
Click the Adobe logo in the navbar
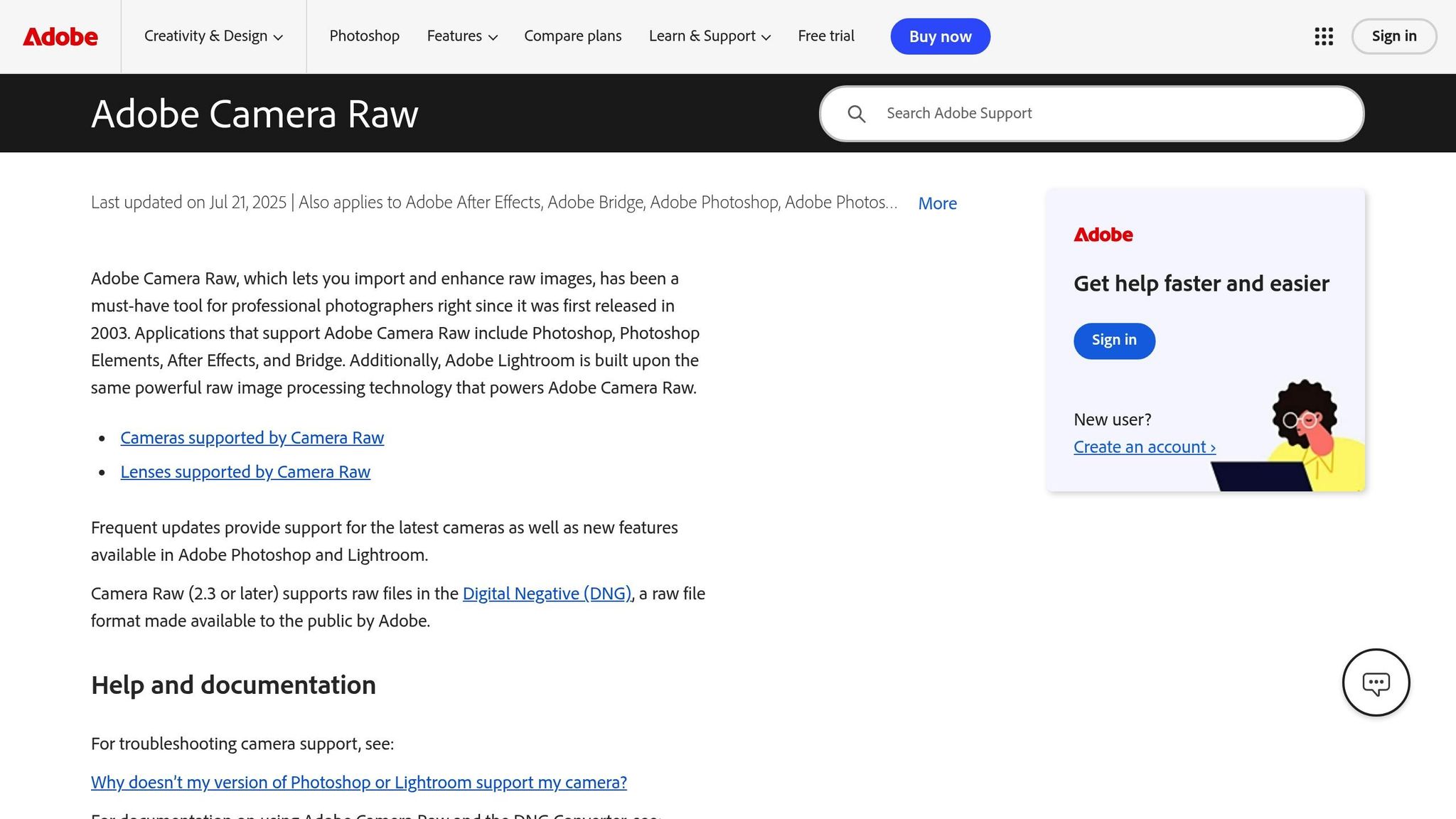pyautogui.click(x=61, y=36)
